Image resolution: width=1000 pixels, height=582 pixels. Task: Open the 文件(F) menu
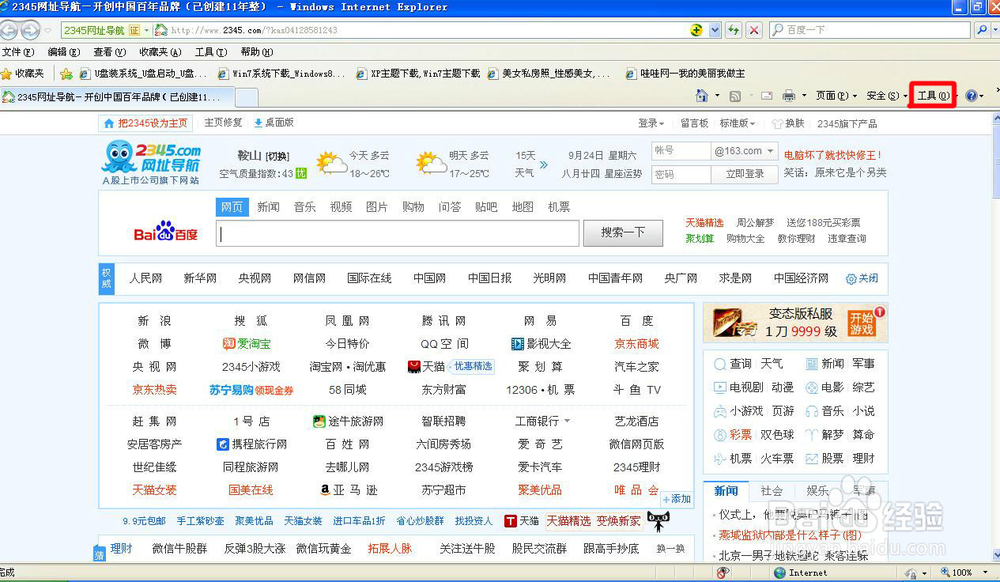tap(18, 52)
